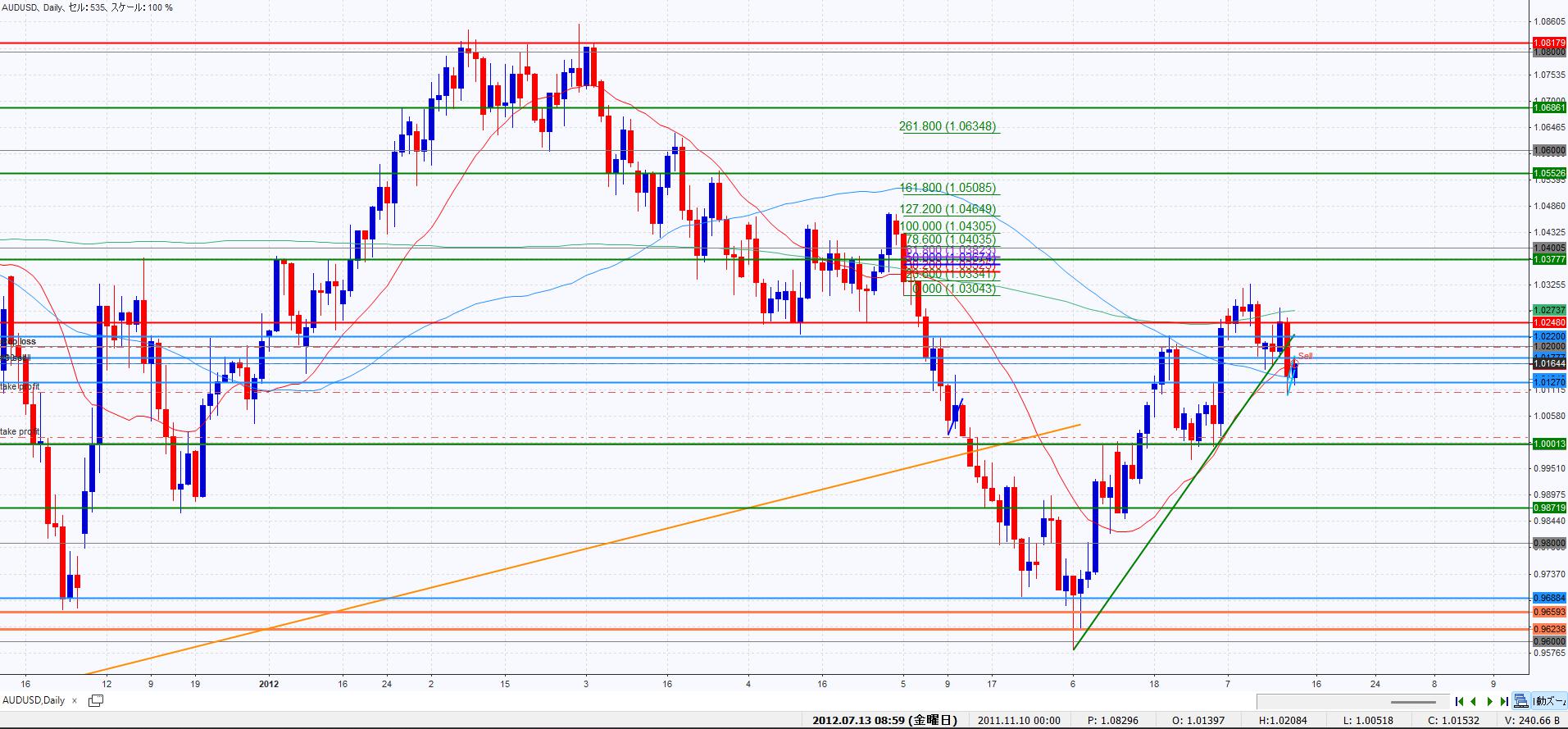Viewport: 1568px width, 729px height.
Task: Click the O: 1.01397 status field
Action: pos(1199,721)
